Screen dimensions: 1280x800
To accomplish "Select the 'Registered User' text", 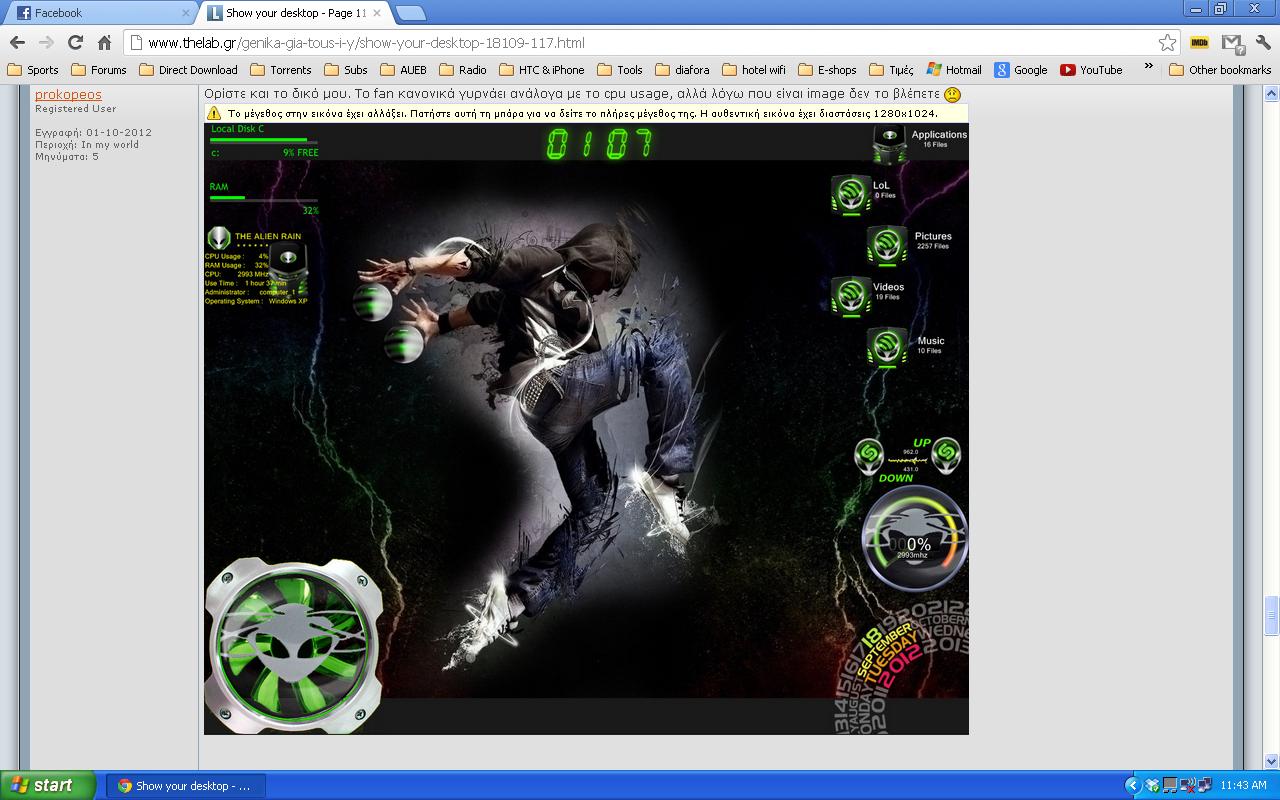I will point(76,109).
